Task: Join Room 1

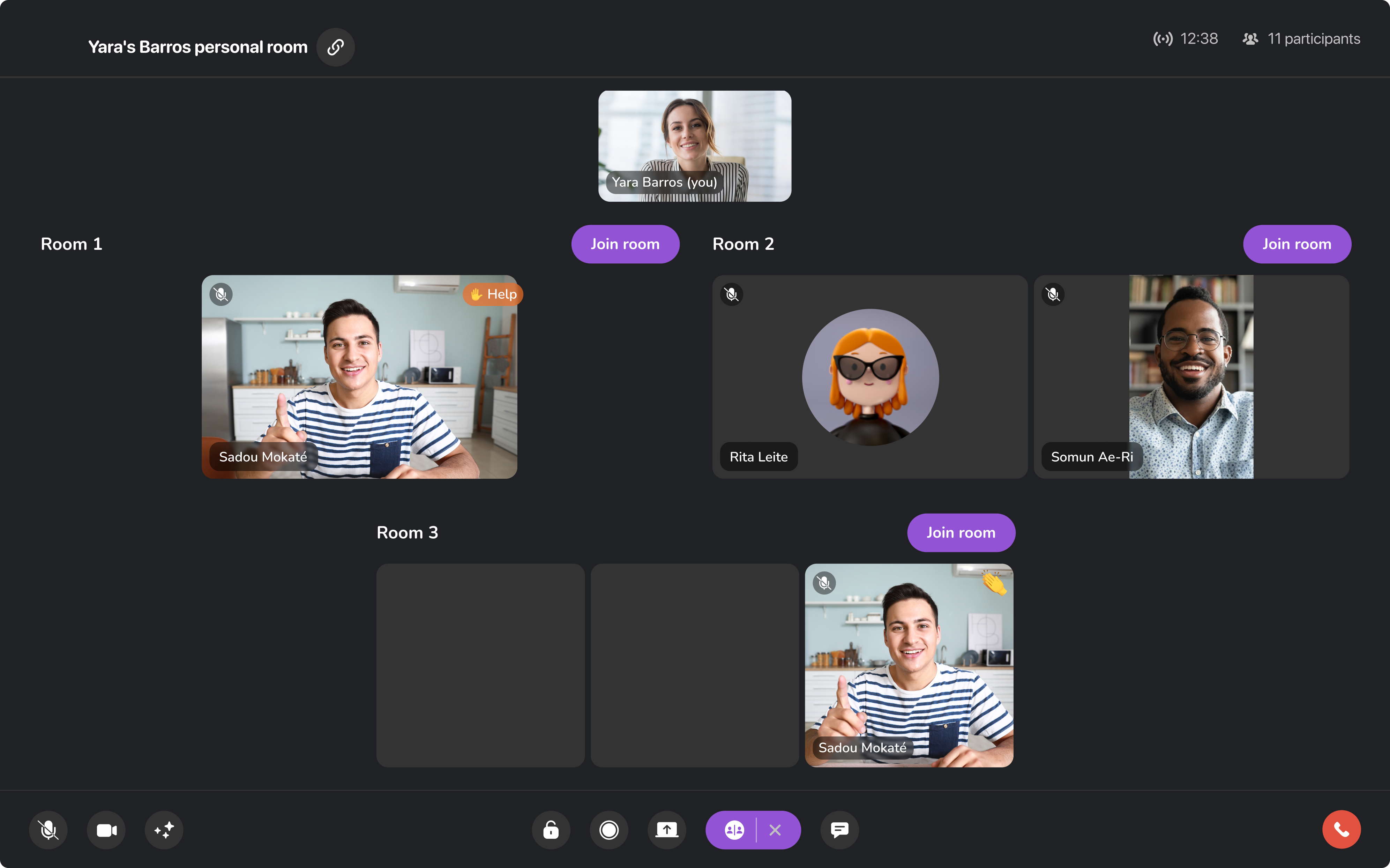Action: 625,244
